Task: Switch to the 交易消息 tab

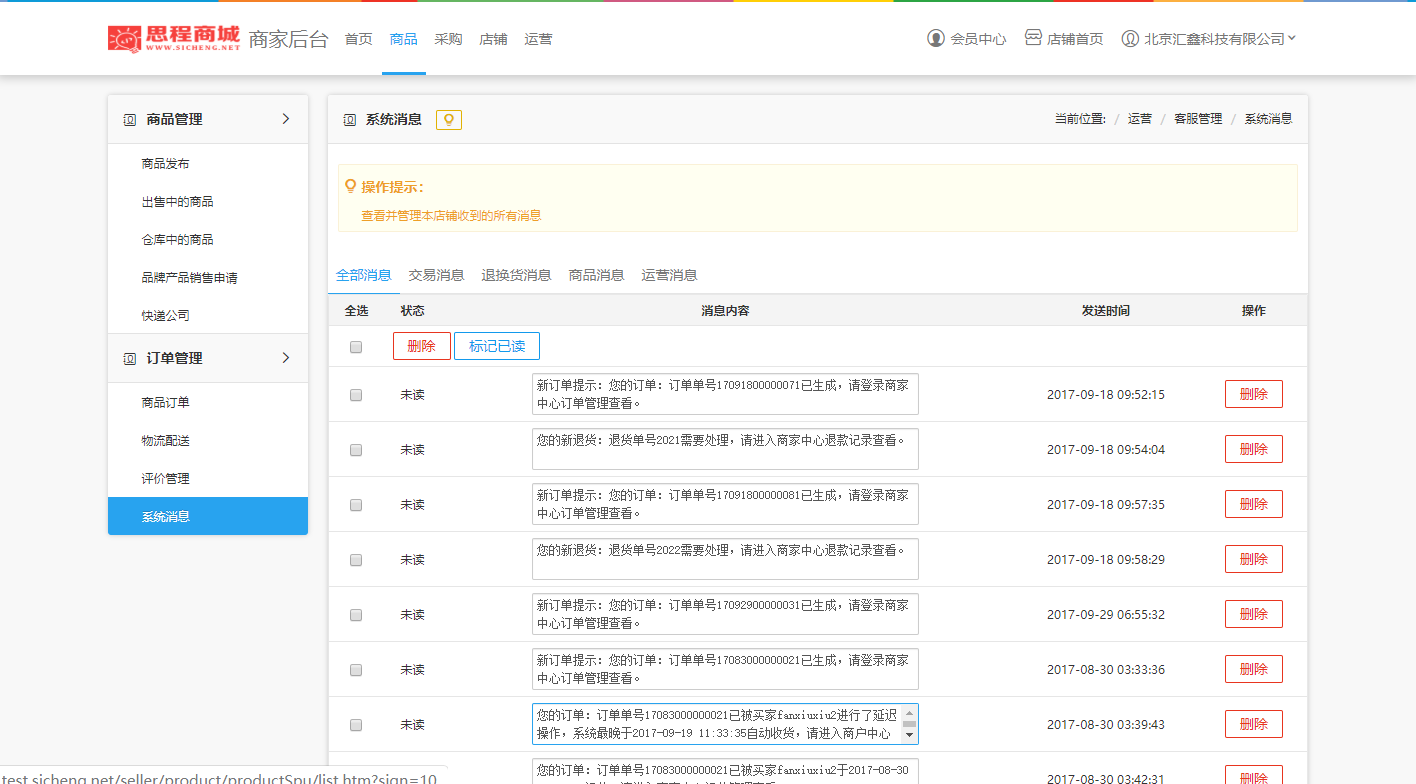Action: 436,275
